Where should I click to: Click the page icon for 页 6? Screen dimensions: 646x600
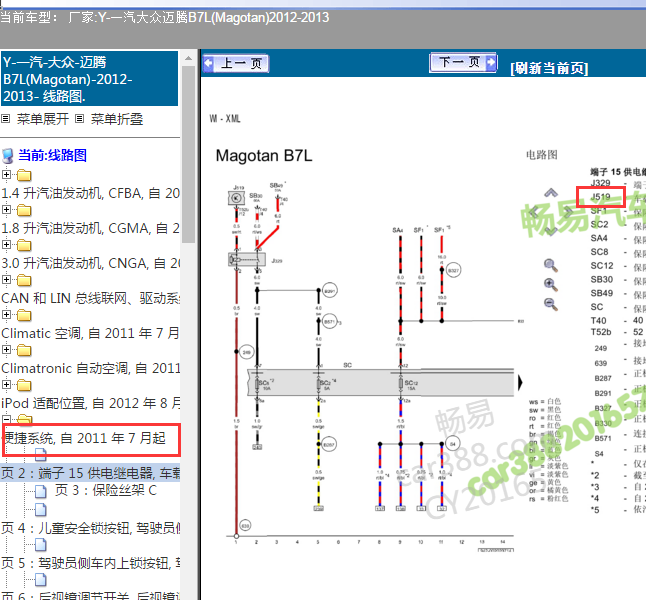40,580
